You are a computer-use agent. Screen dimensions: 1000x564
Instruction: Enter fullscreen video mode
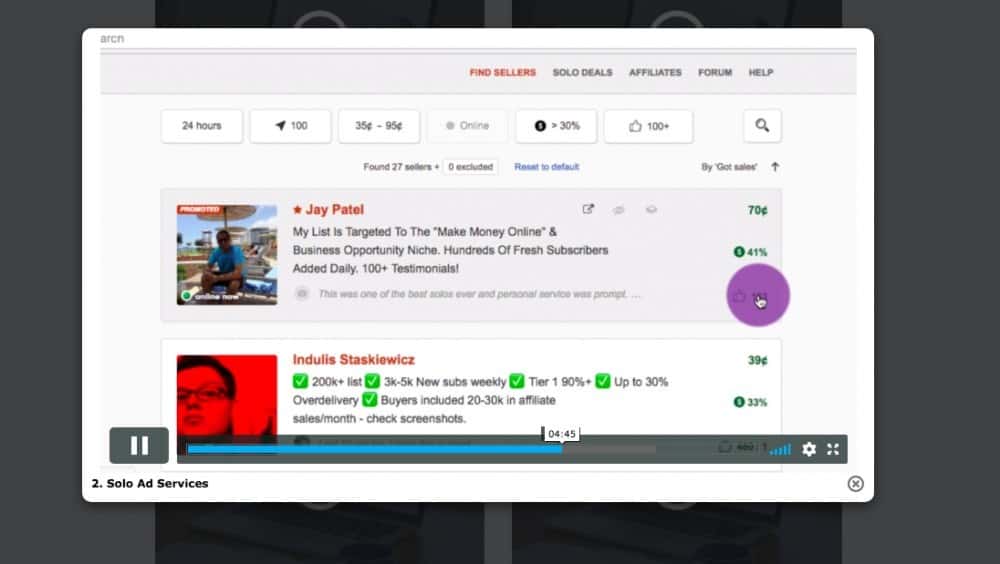pos(833,449)
